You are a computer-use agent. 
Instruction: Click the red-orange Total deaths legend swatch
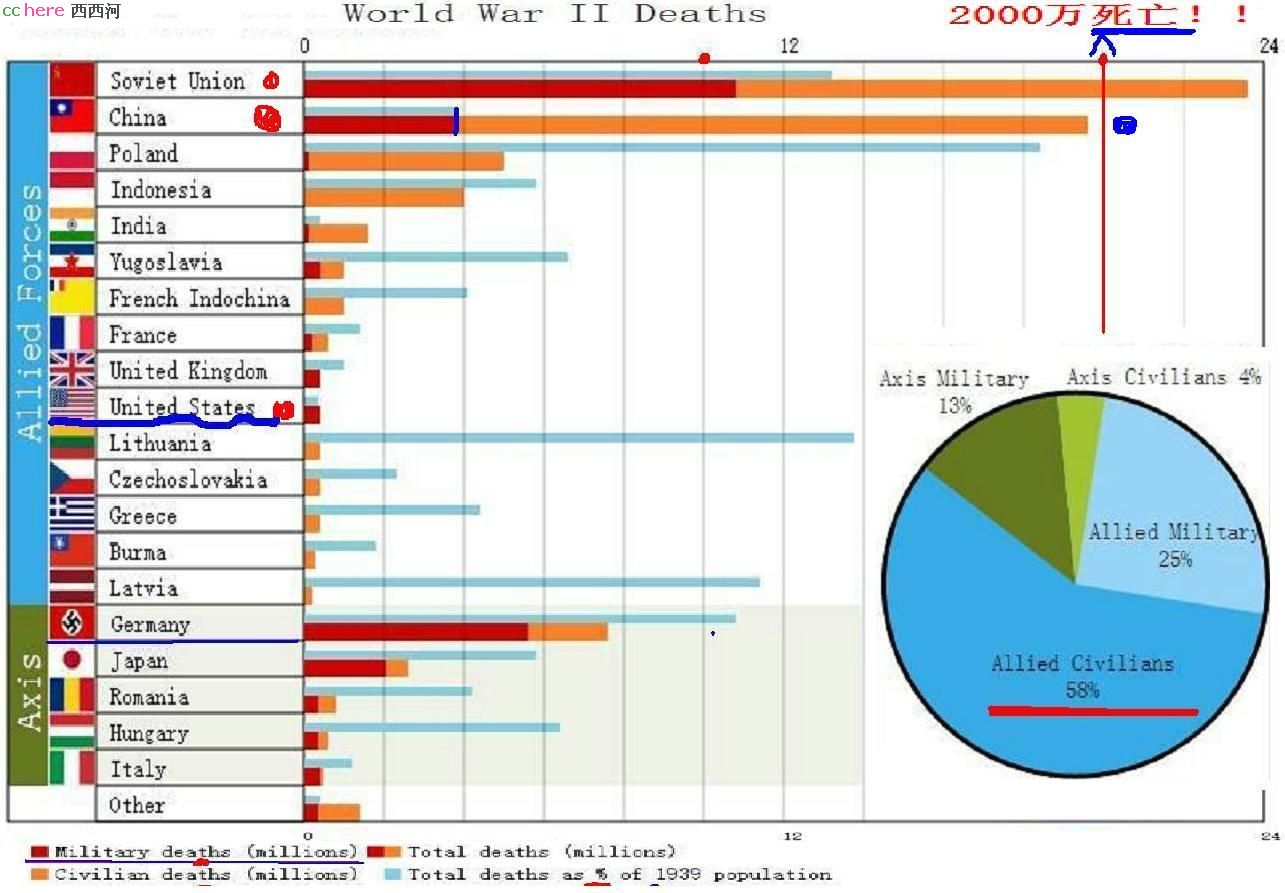(x=385, y=852)
